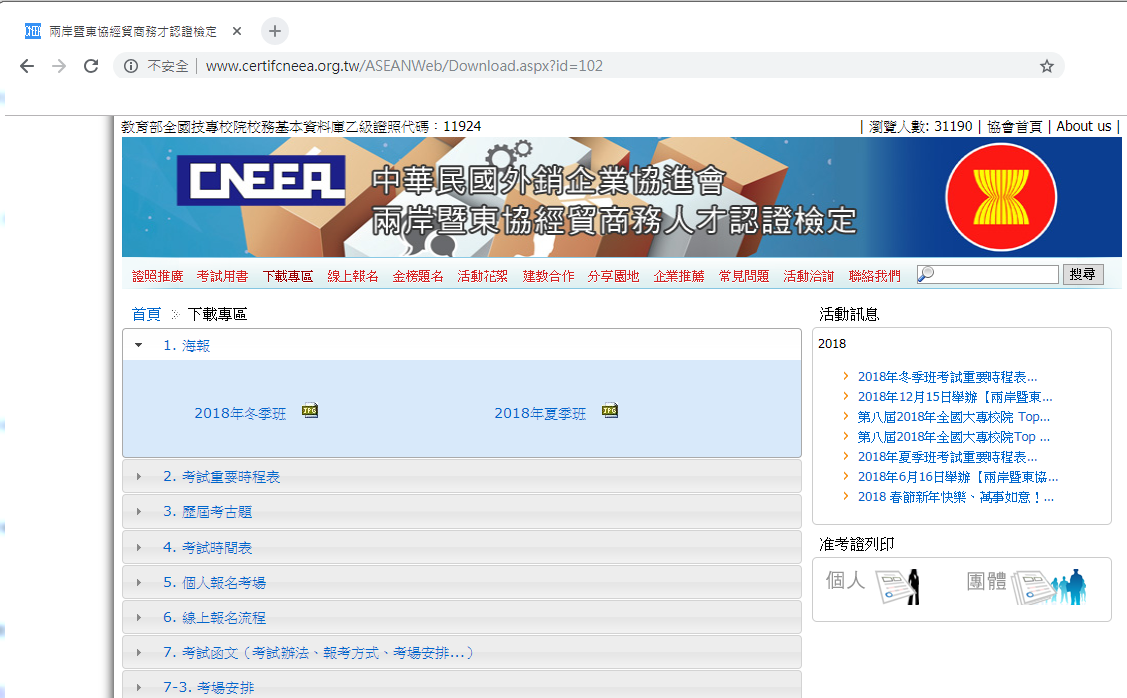Collapse the 1. 海報 section

461,345
